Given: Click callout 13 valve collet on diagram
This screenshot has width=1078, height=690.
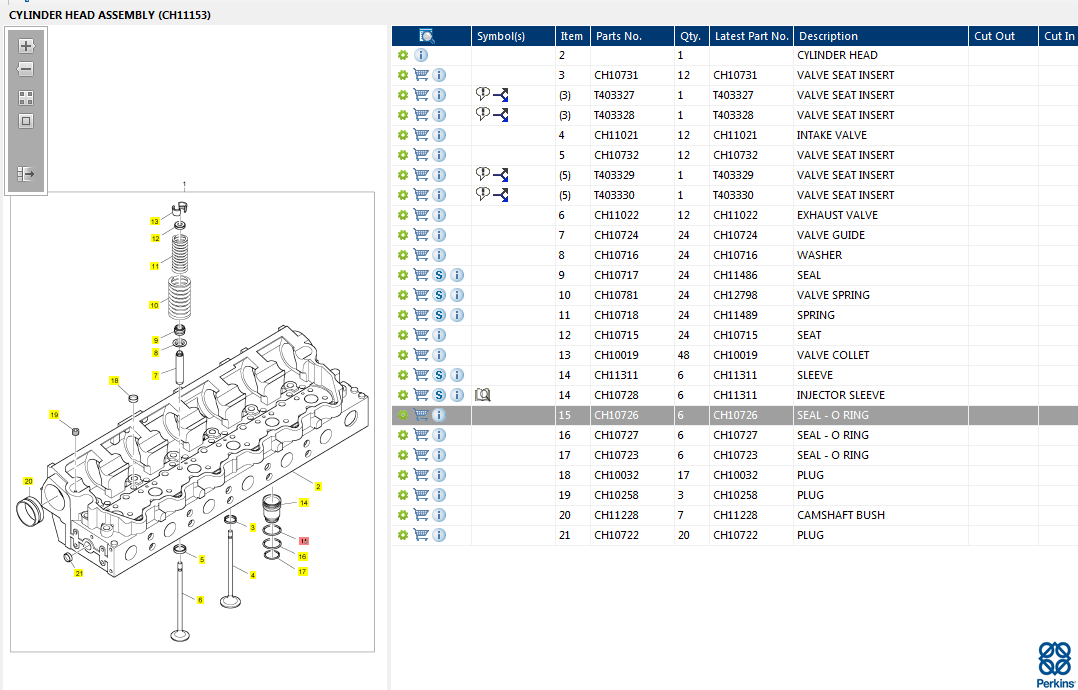Looking at the screenshot, I should pyautogui.click(x=155, y=221).
